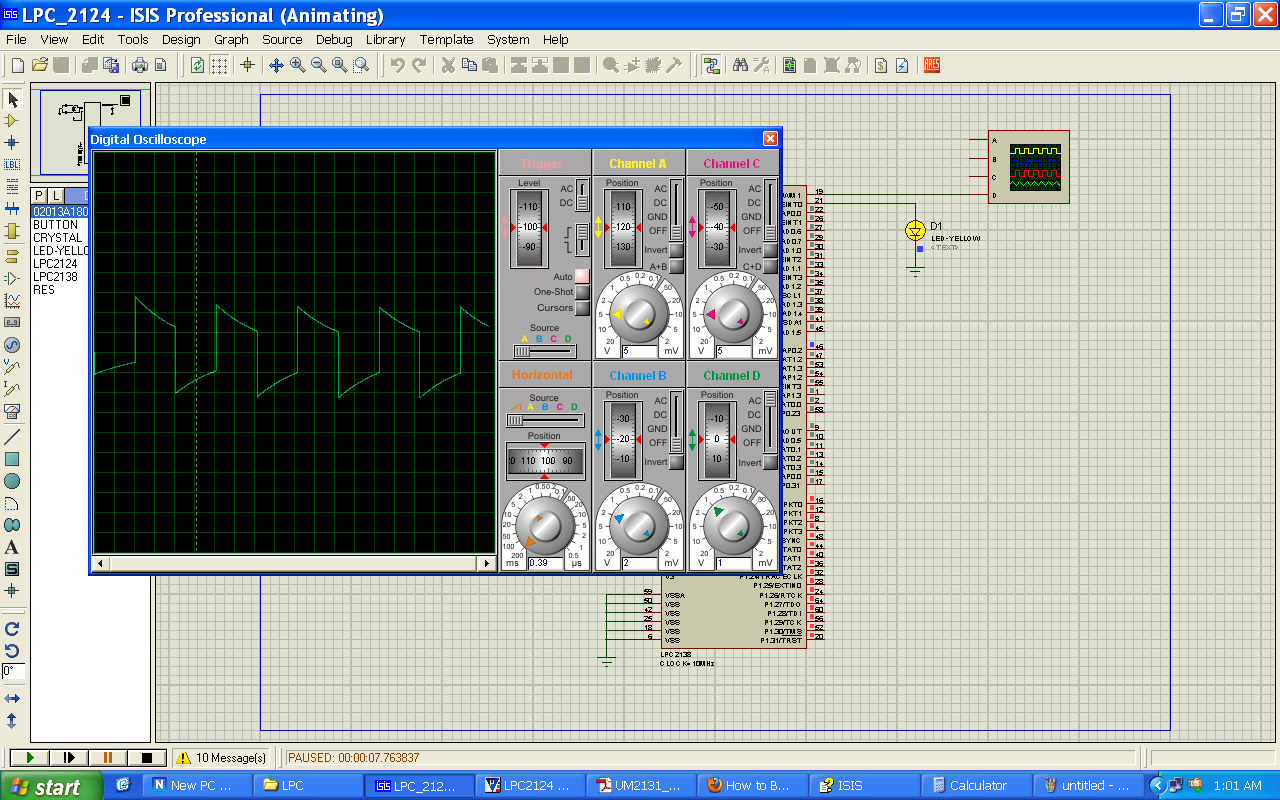Click the Horizontal timebase value field

point(547,563)
